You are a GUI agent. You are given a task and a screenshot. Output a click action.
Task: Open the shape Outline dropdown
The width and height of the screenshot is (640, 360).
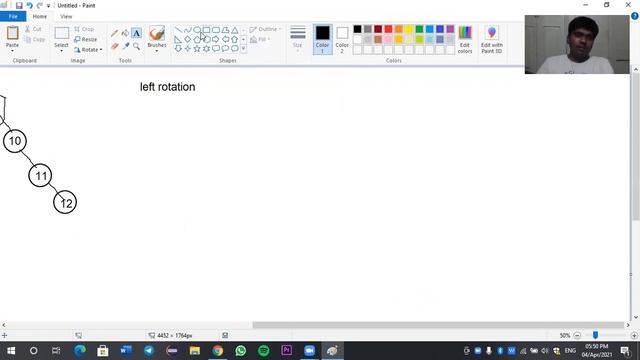point(265,29)
